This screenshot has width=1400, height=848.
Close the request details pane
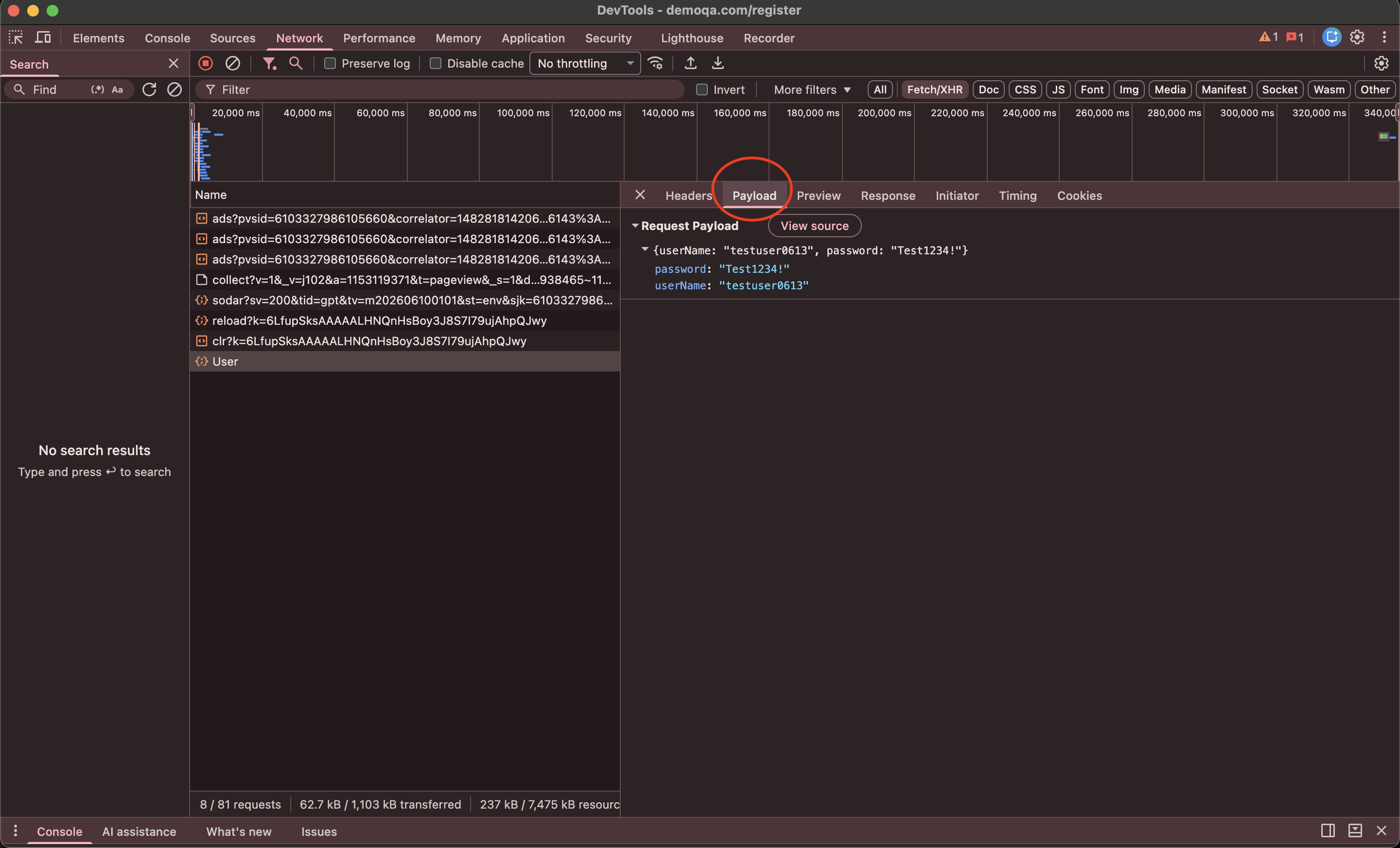(x=640, y=195)
